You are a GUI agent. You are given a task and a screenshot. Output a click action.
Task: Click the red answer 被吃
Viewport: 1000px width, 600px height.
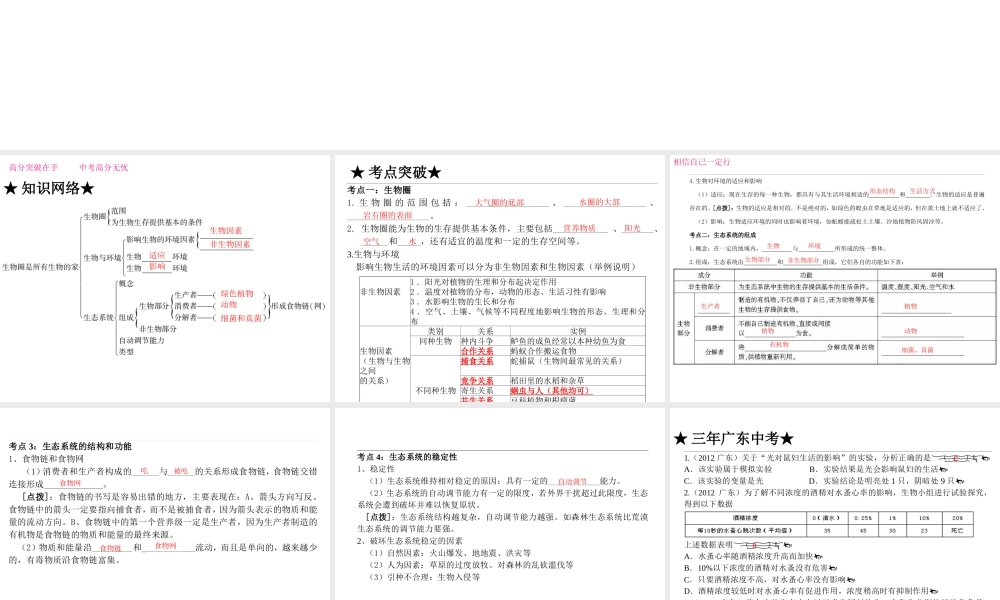click(x=181, y=471)
